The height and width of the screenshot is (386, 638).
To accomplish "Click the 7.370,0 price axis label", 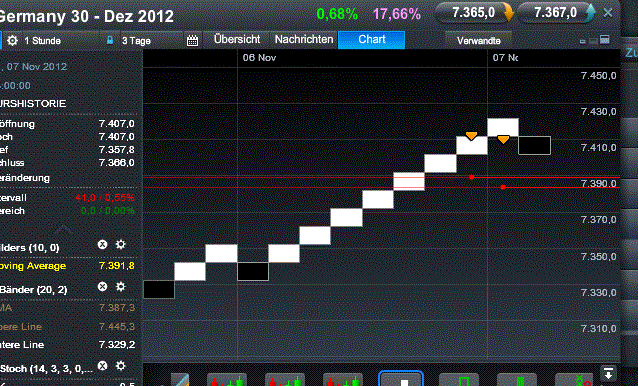I will [x=598, y=220].
